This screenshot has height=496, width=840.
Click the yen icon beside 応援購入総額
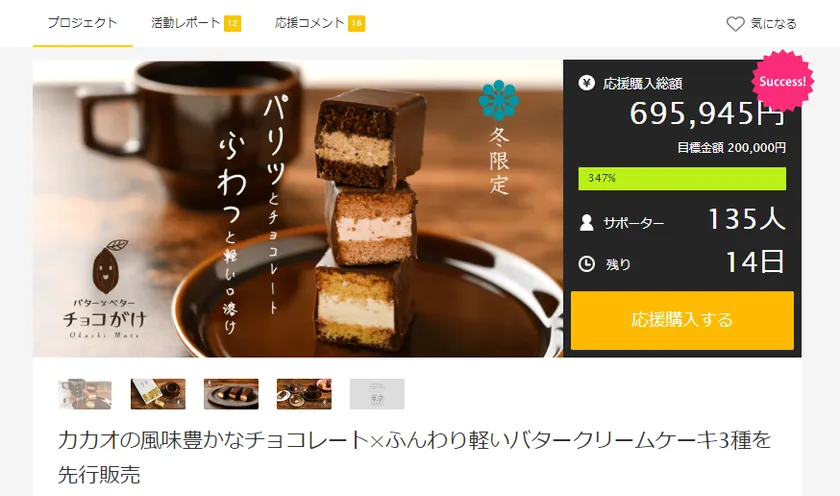pyautogui.click(x=587, y=83)
